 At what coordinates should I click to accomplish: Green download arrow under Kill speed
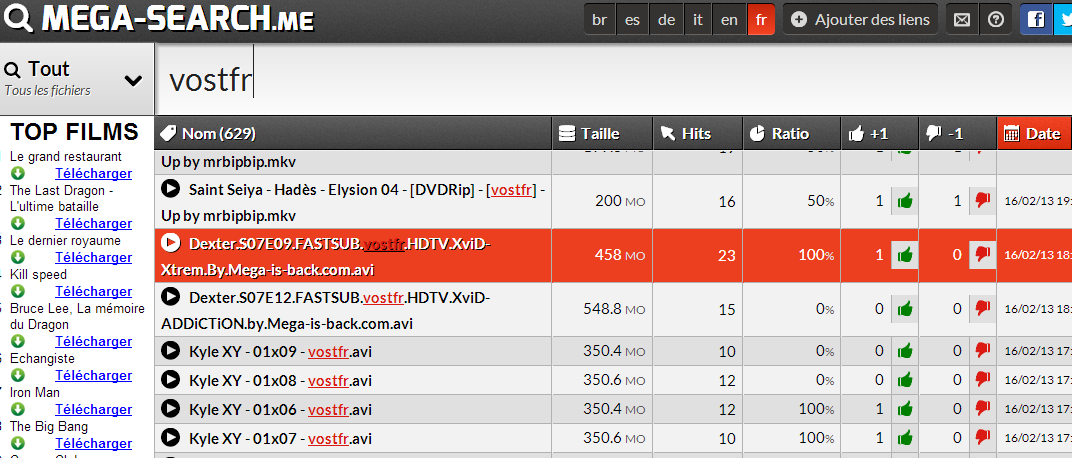click(18, 291)
